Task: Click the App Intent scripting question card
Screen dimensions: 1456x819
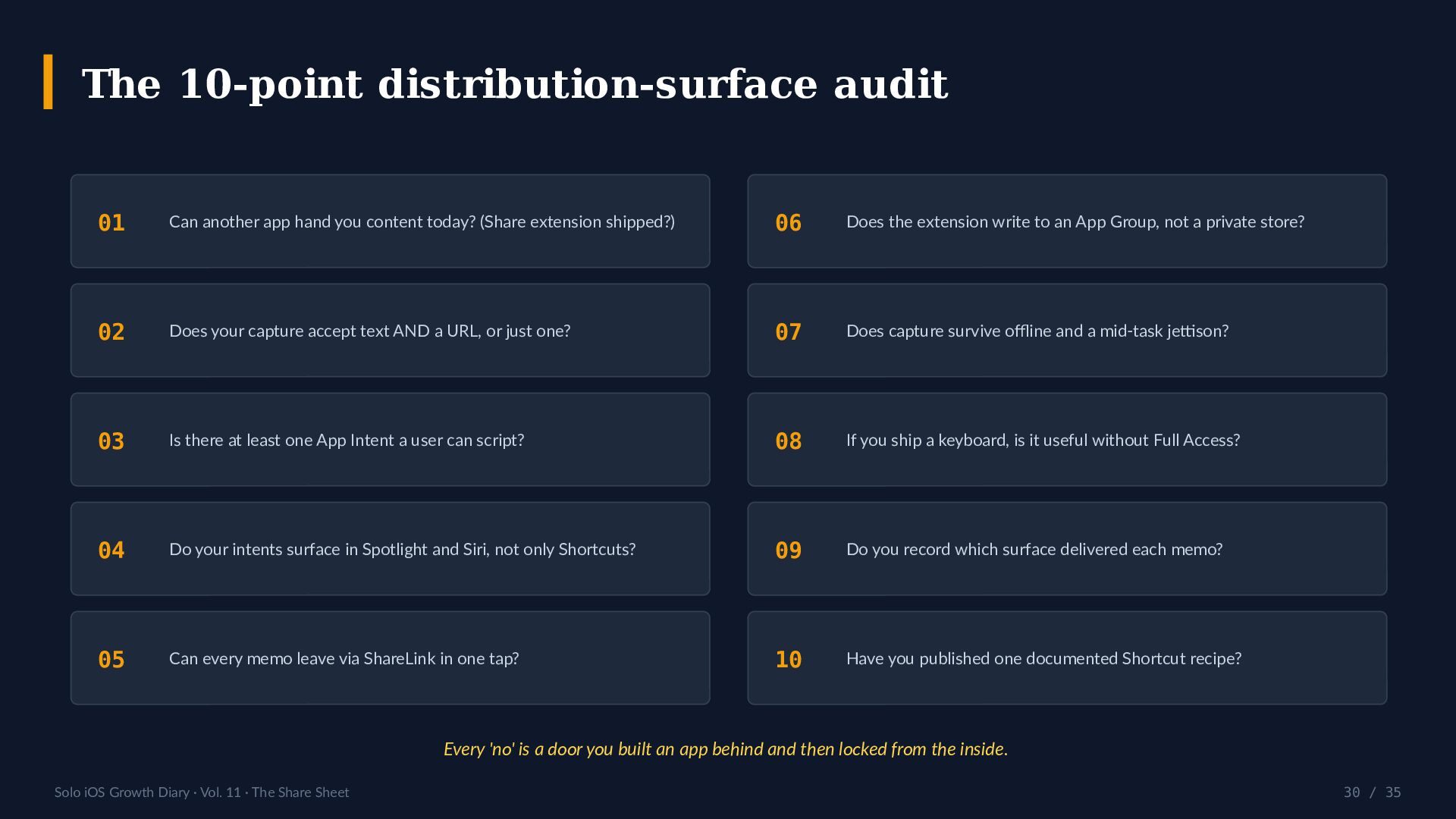Action: [x=391, y=439]
